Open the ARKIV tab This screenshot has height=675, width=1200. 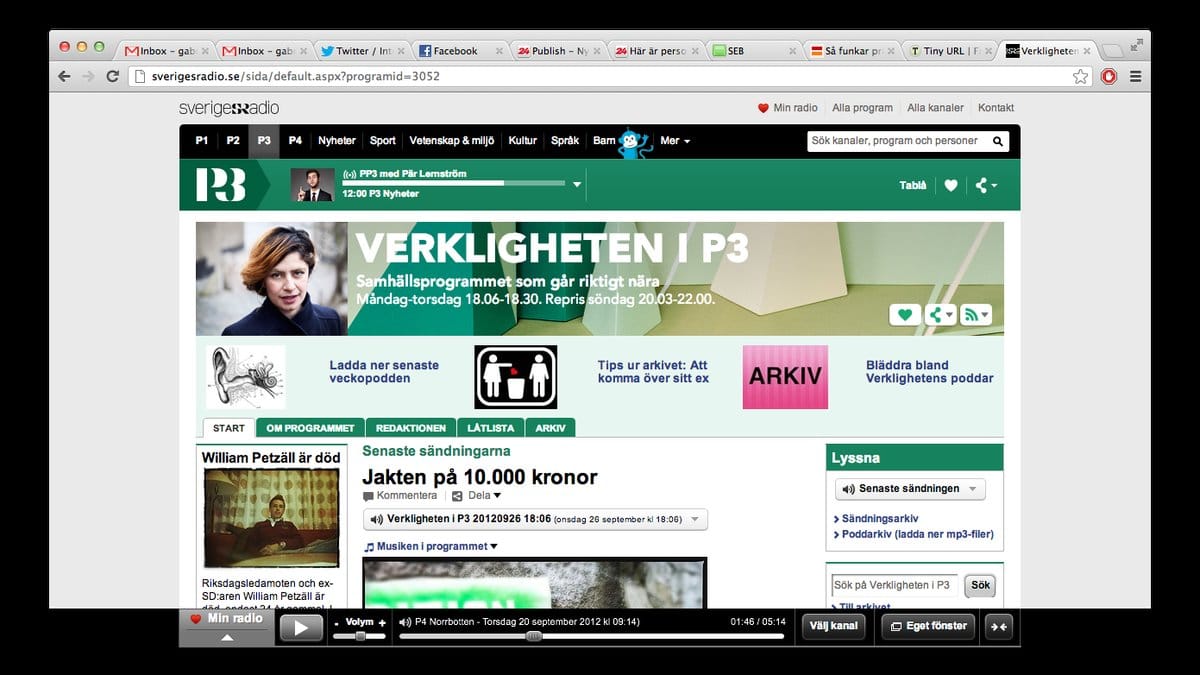(x=550, y=428)
